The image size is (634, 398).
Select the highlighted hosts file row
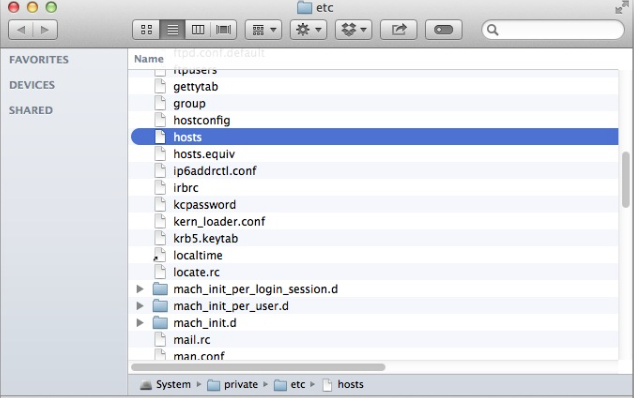(x=374, y=137)
